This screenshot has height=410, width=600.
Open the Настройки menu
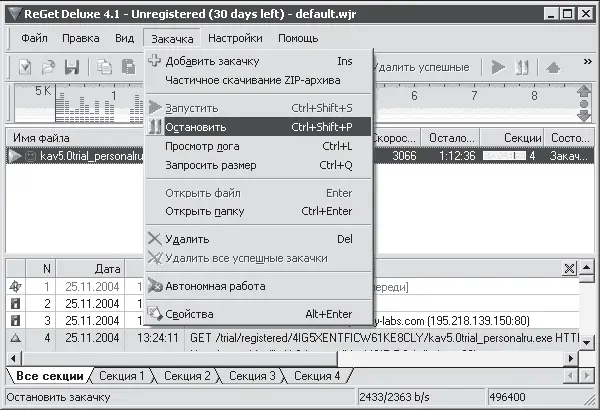coord(235,38)
